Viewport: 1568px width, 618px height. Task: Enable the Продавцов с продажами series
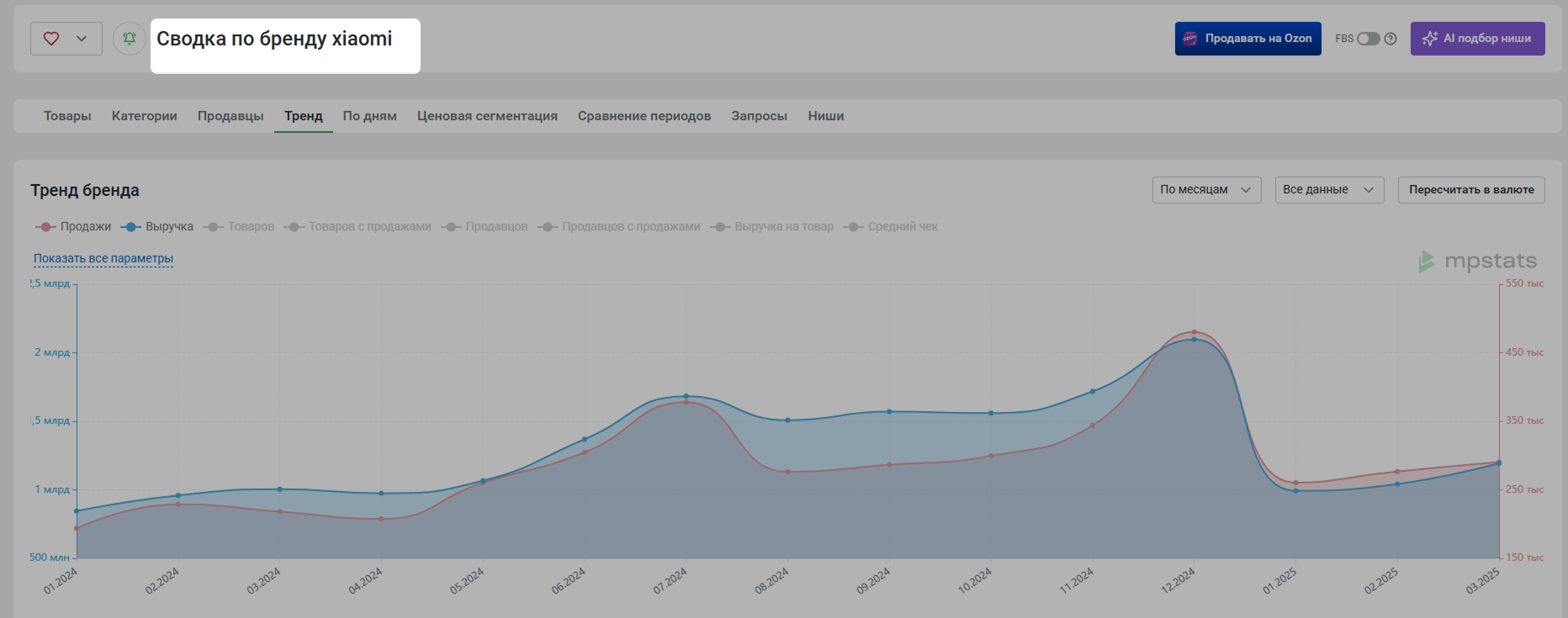[x=618, y=227]
